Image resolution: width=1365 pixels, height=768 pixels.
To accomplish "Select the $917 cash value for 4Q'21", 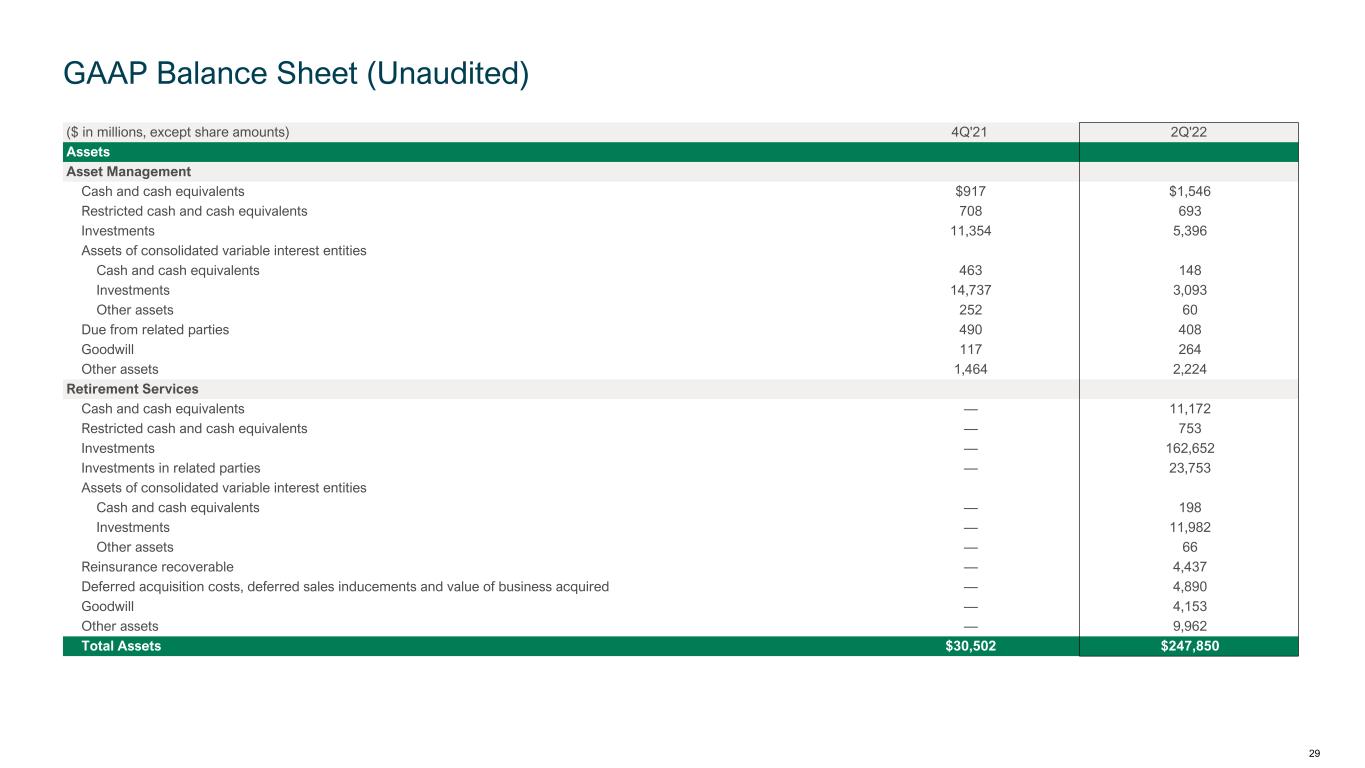I will pyautogui.click(x=968, y=191).
